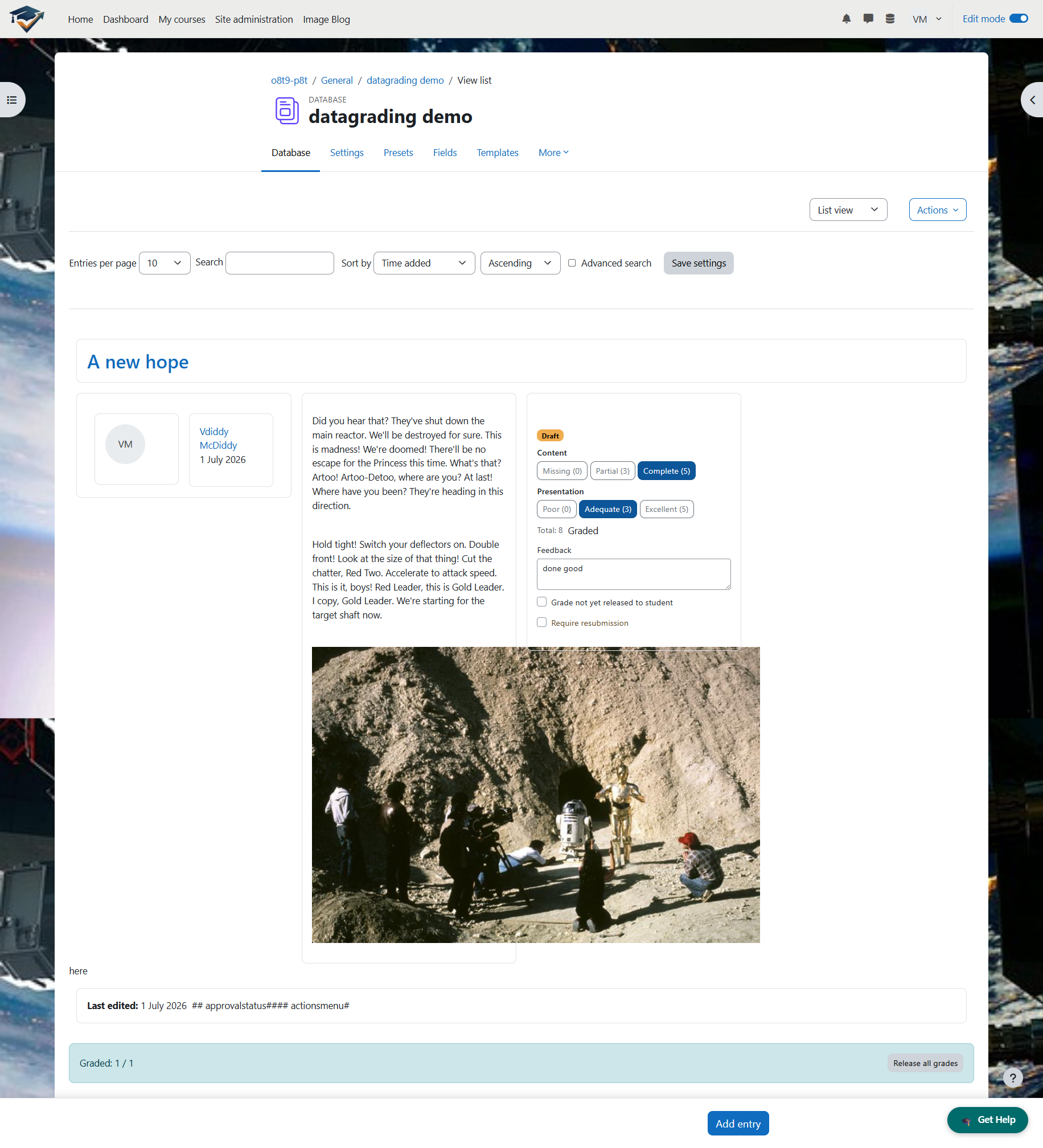Viewport: 1043px width, 1148px height.
Task: Open the VM user menu dropdown
Action: point(927,19)
